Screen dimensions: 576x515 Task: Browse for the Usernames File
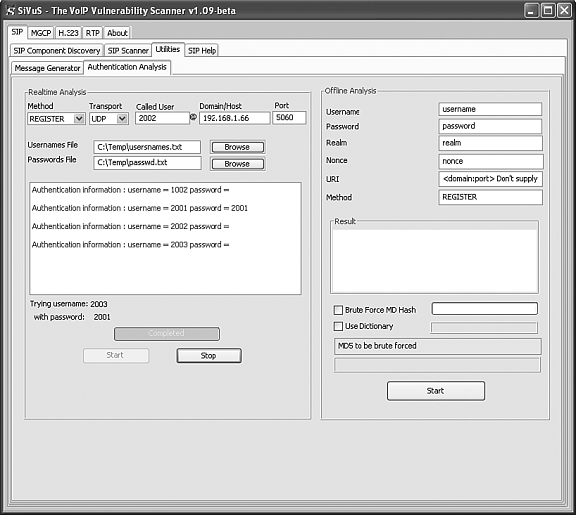pyautogui.click(x=237, y=147)
